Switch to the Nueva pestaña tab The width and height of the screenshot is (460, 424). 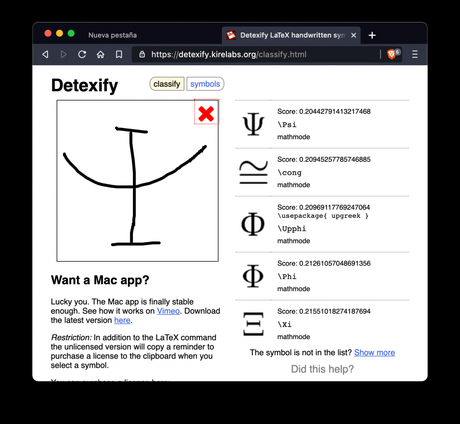[x=112, y=35]
